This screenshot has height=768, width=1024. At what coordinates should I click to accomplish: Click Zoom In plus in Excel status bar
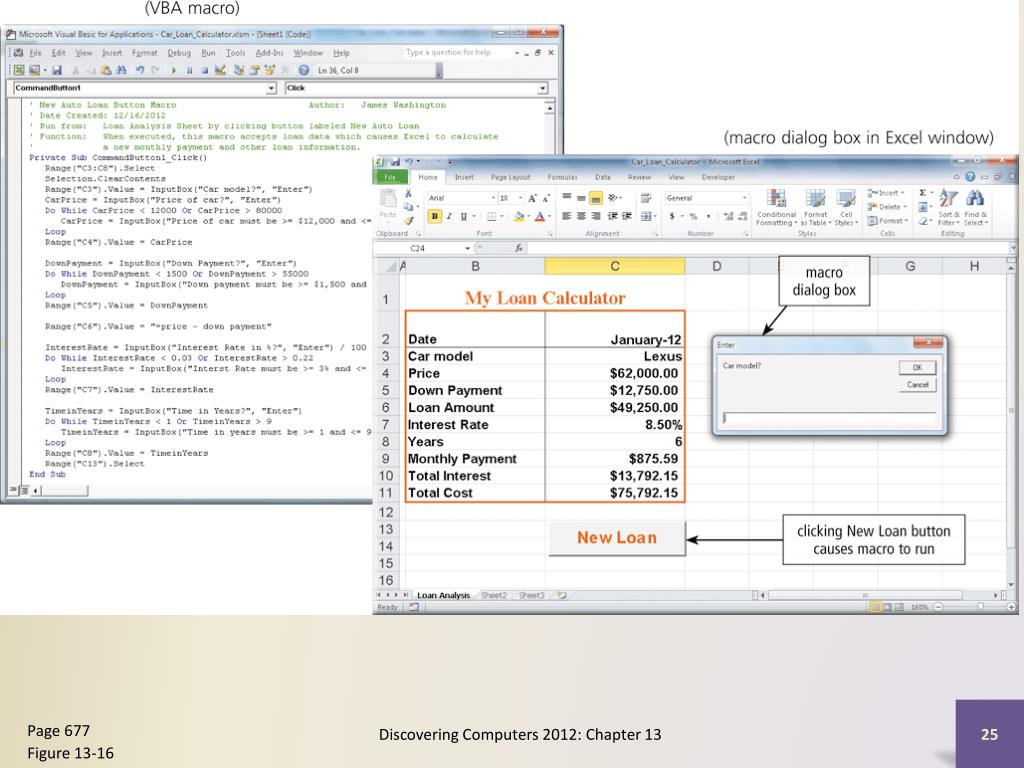click(1011, 607)
